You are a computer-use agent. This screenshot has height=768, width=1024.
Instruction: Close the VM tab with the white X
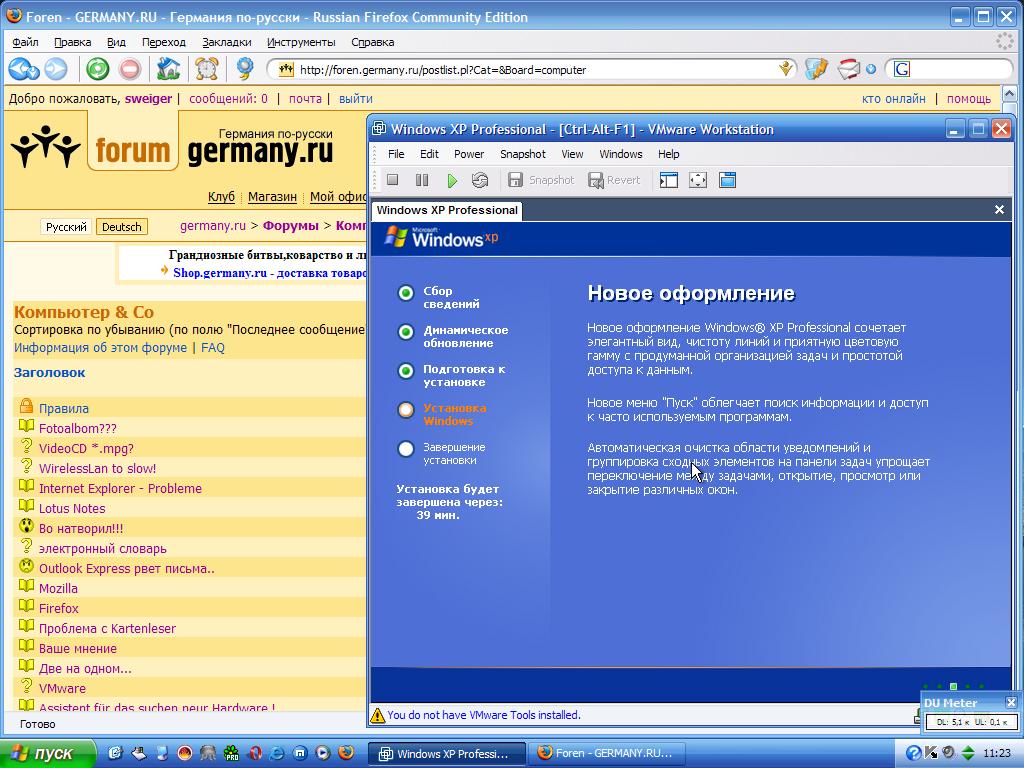click(x=999, y=210)
